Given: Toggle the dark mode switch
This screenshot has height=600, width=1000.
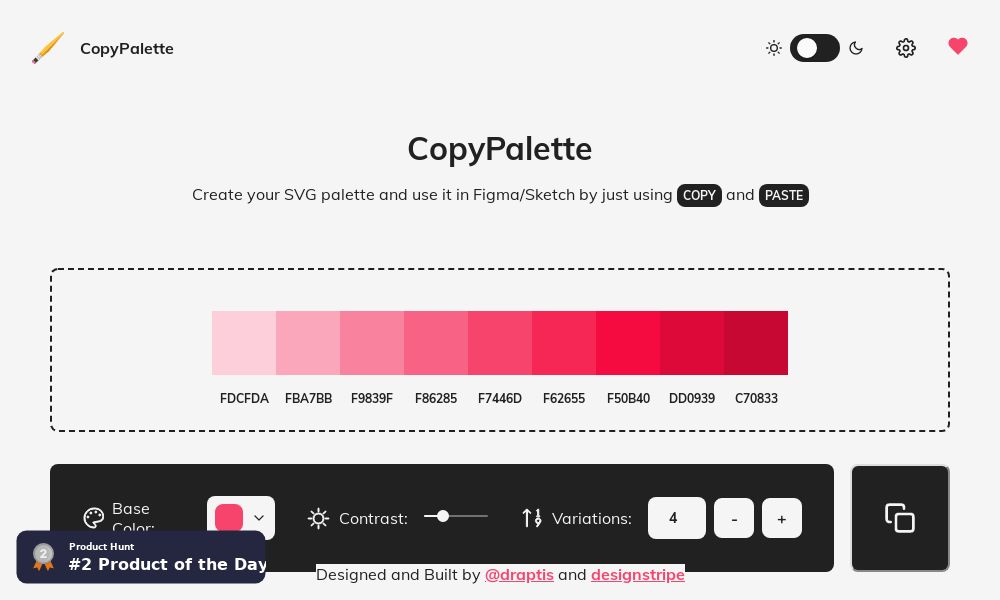Looking at the screenshot, I should [x=815, y=48].
